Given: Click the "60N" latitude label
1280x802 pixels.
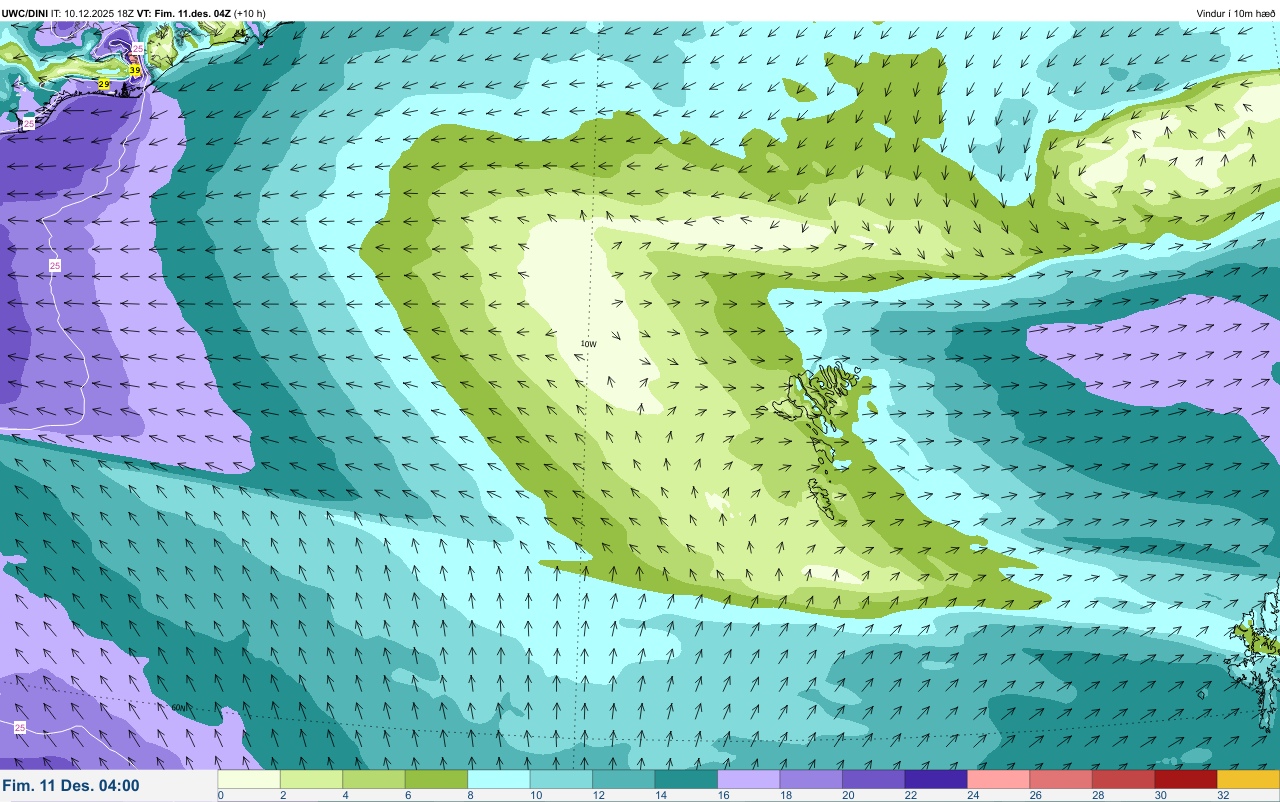Looking at the screenshot, I should click(178, 707).
